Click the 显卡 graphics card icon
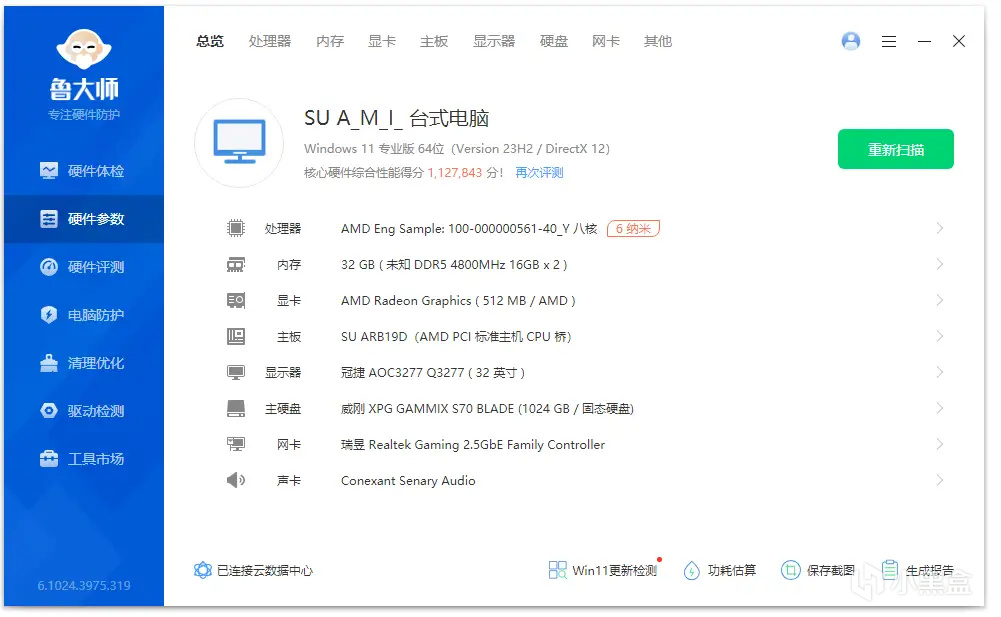This screenshot has height=617, width=1001. 236,300
